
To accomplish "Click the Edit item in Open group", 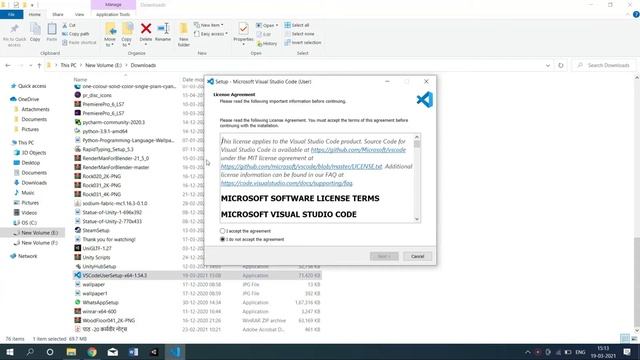I will point(264,34).
